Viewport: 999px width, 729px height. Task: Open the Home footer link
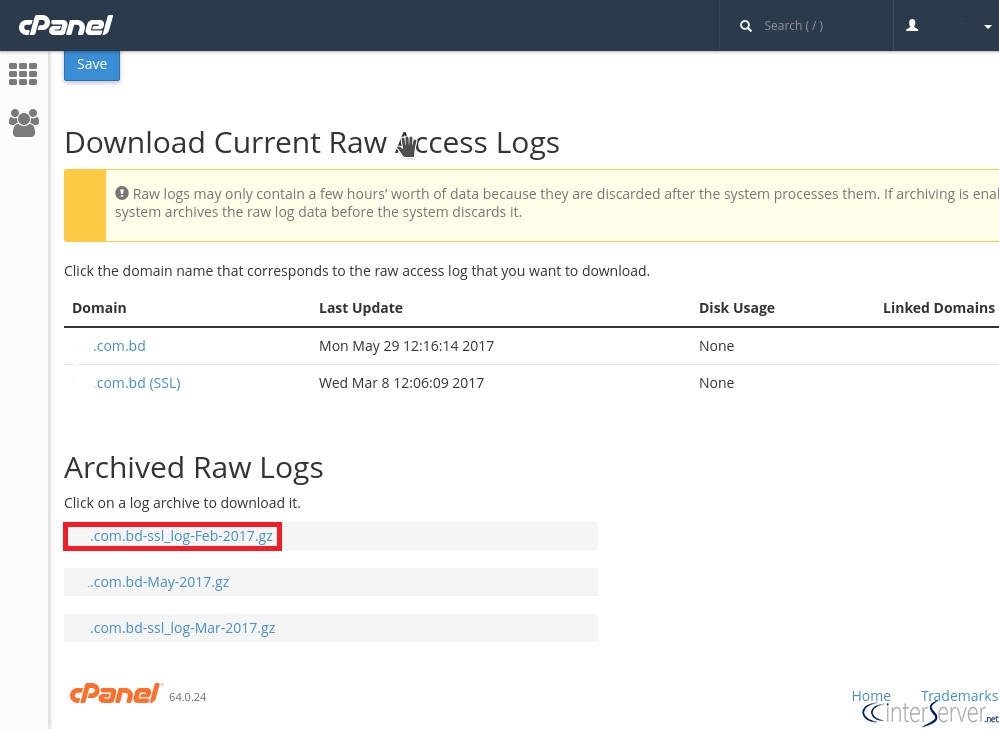click(871, 695)
